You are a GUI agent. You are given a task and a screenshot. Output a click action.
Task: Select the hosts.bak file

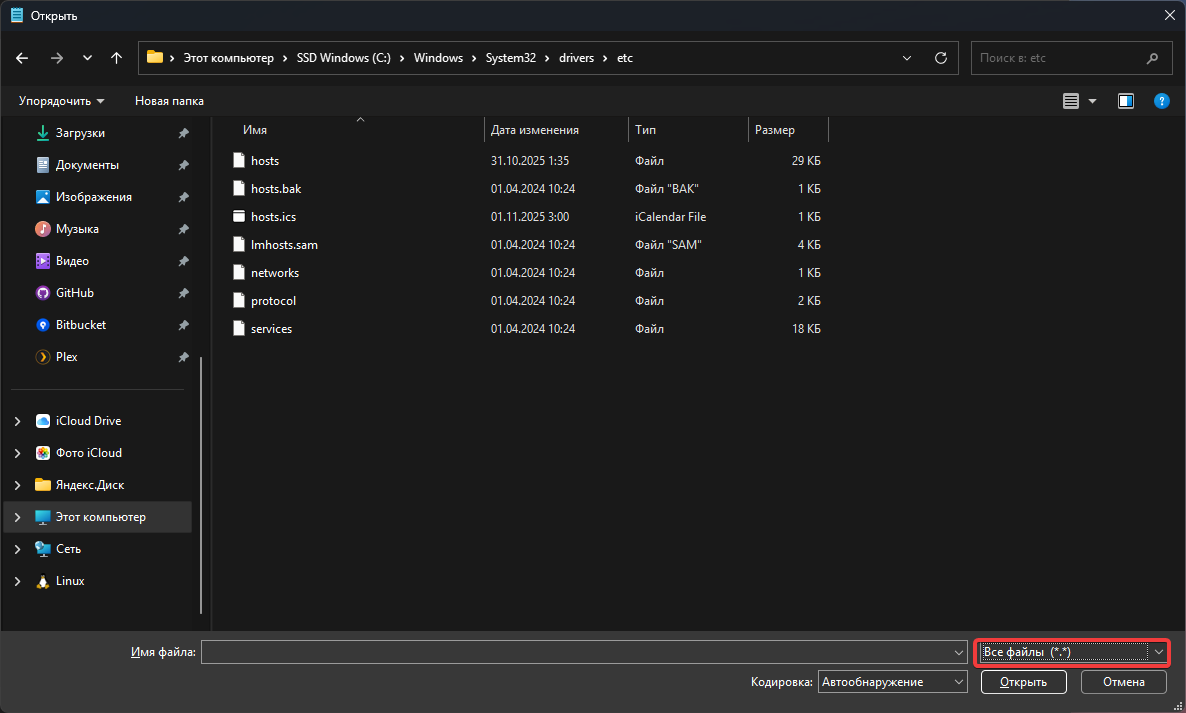tap(275, 189)
